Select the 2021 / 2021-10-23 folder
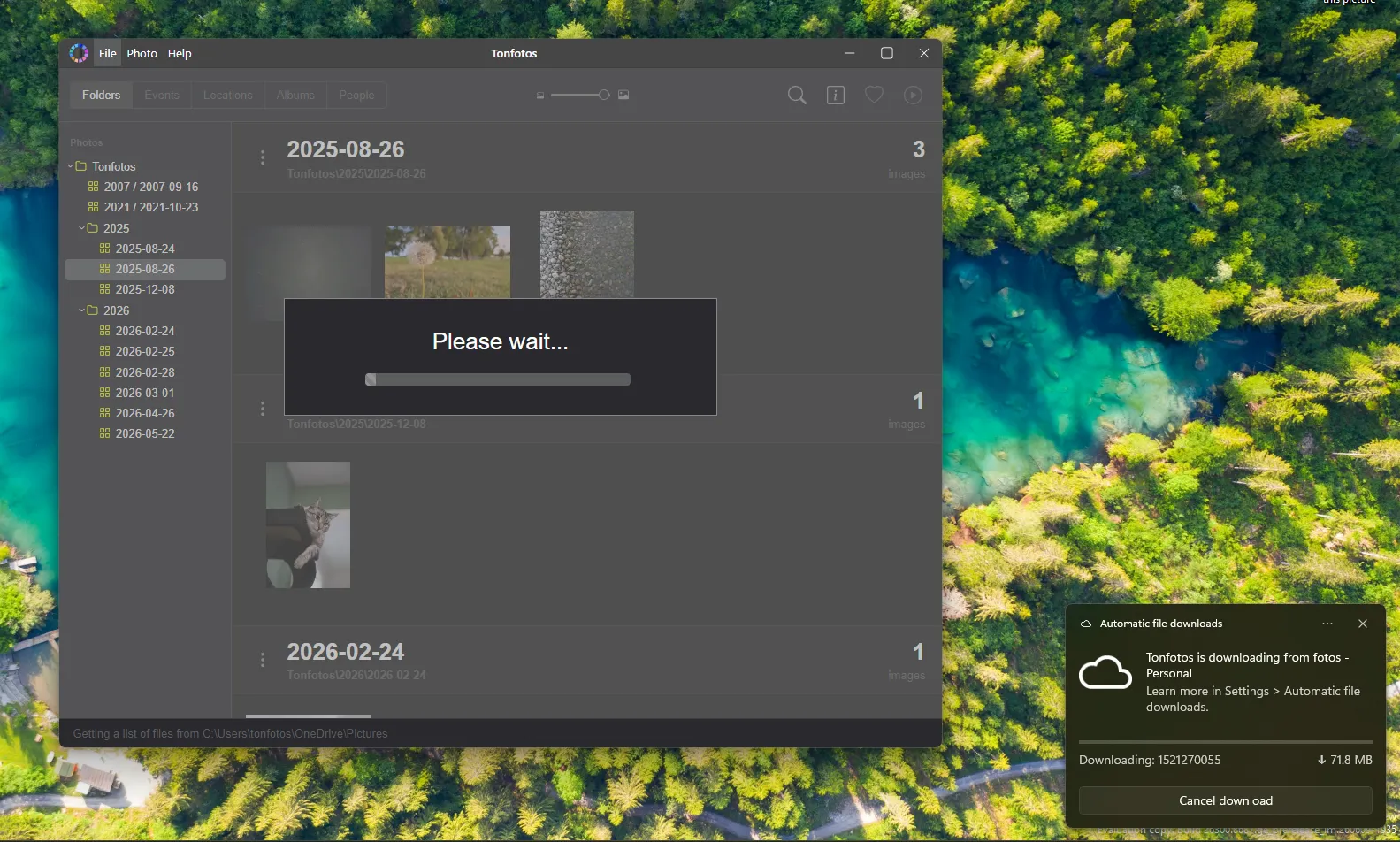Viewport: 1400px width, 842px height. click(150, 207)
